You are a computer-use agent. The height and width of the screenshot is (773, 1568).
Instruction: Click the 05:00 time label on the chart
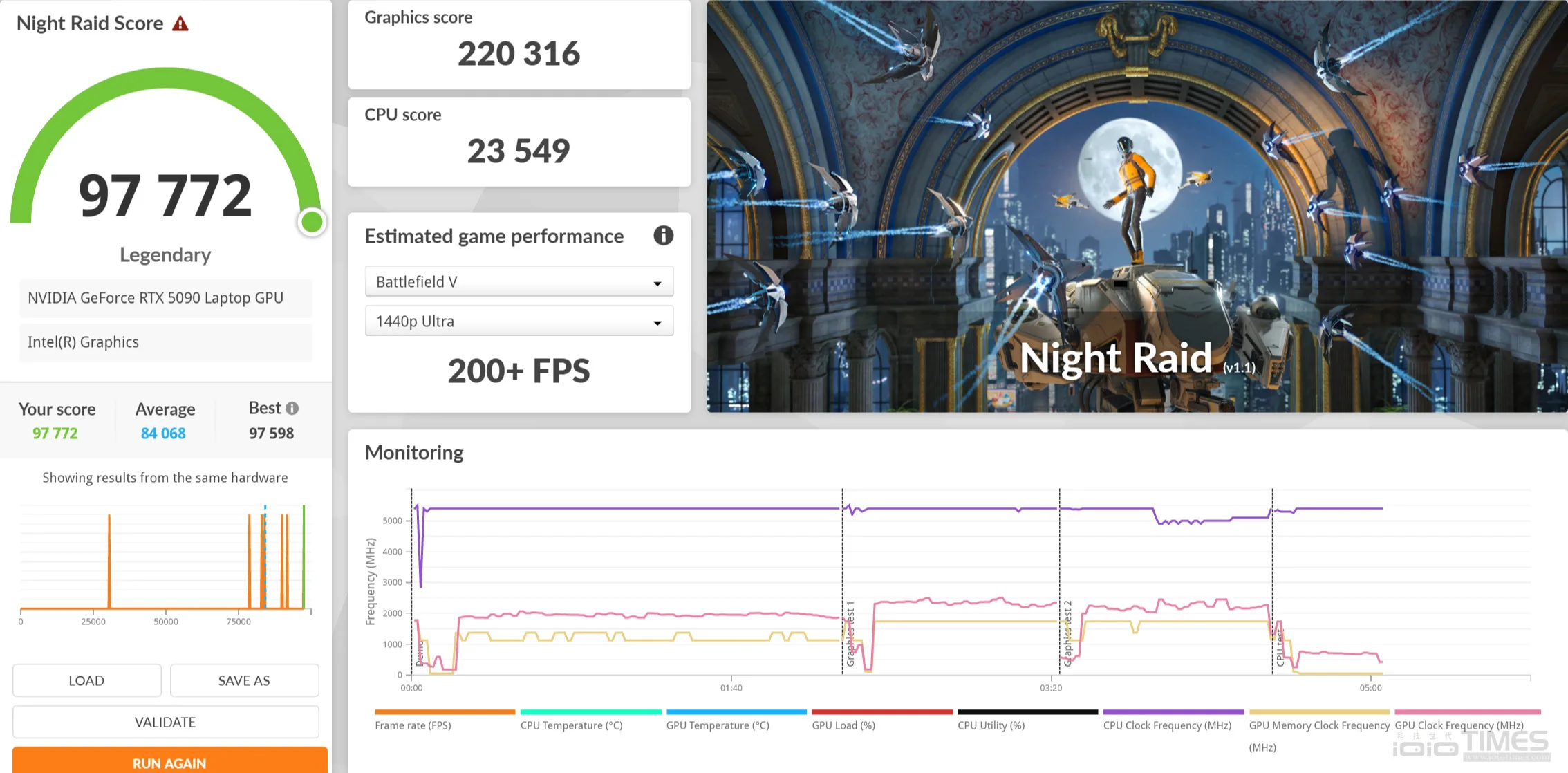point(1371,688)
